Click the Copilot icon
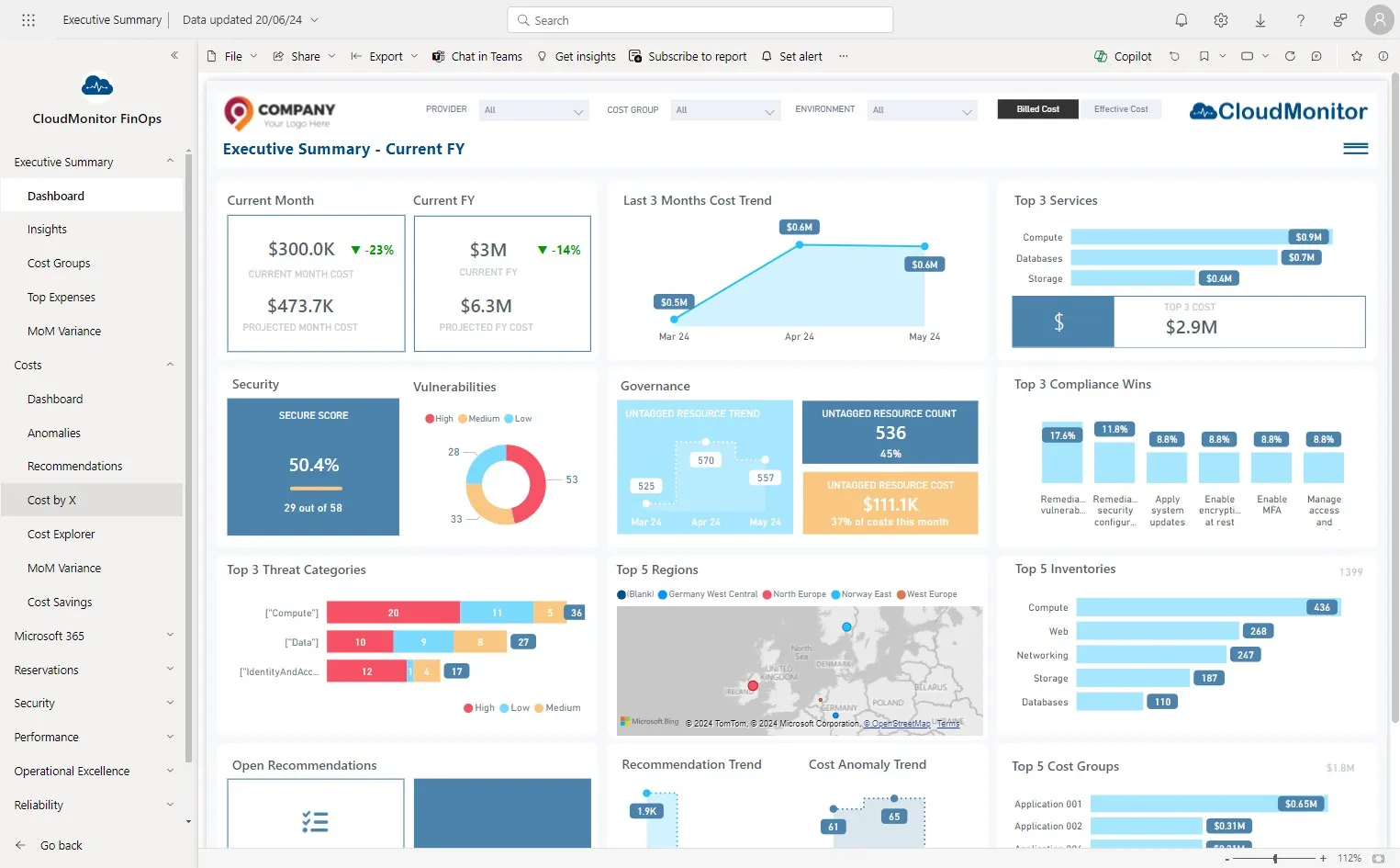 click(1101, 56)
